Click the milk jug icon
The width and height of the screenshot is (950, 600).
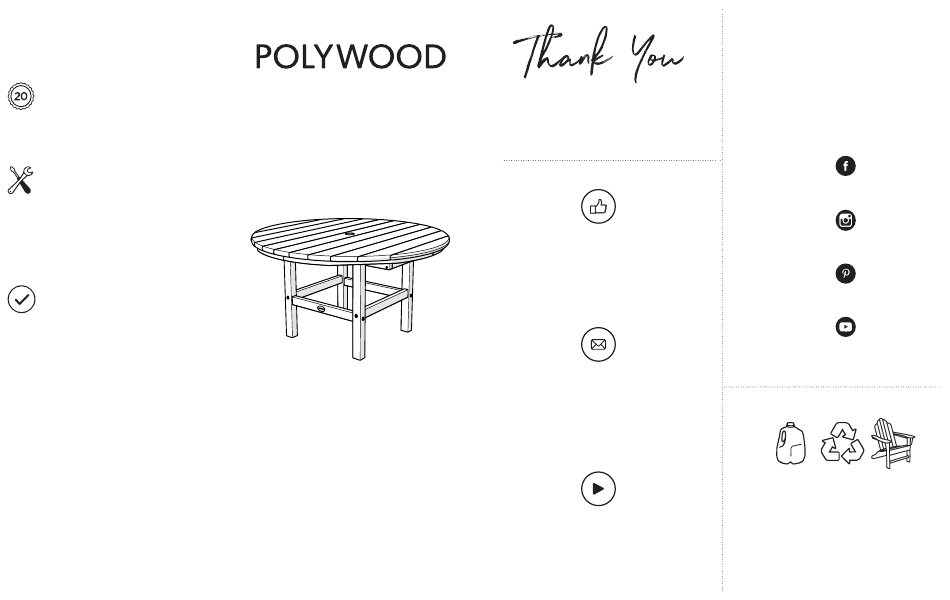(x=791, y=444)
